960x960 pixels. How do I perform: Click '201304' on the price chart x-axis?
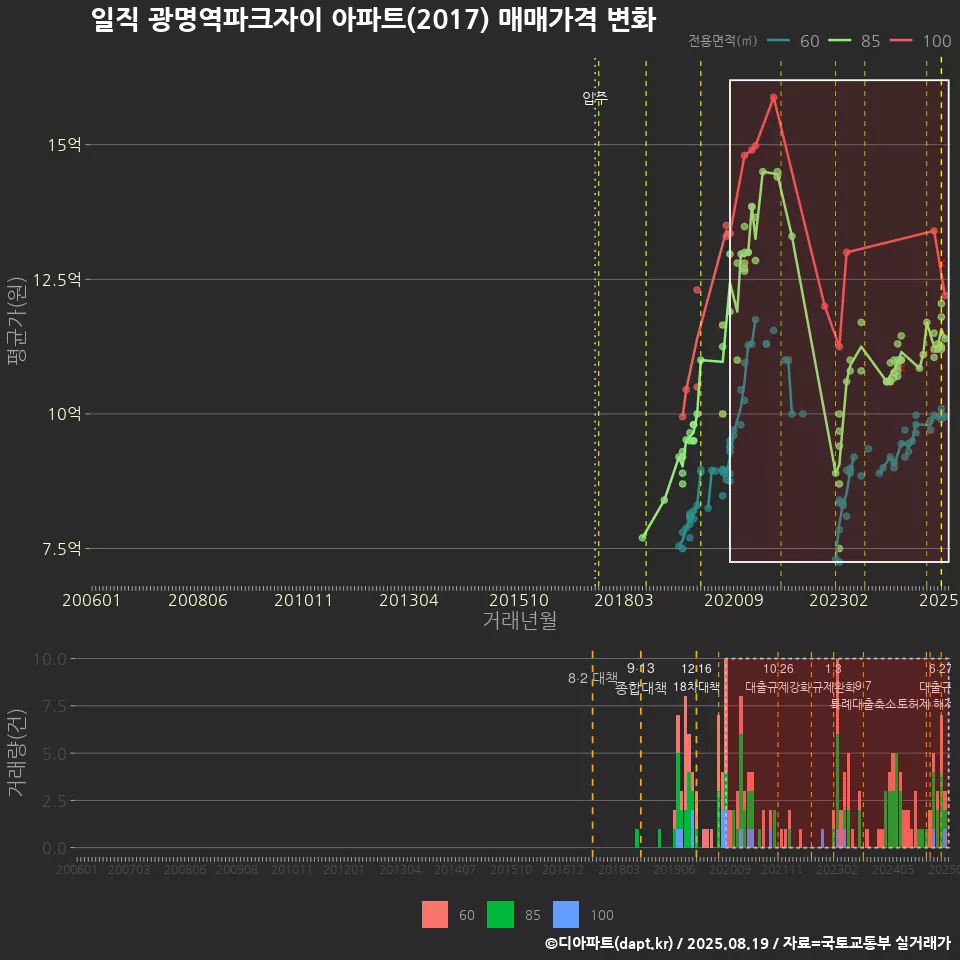point(408,600)
